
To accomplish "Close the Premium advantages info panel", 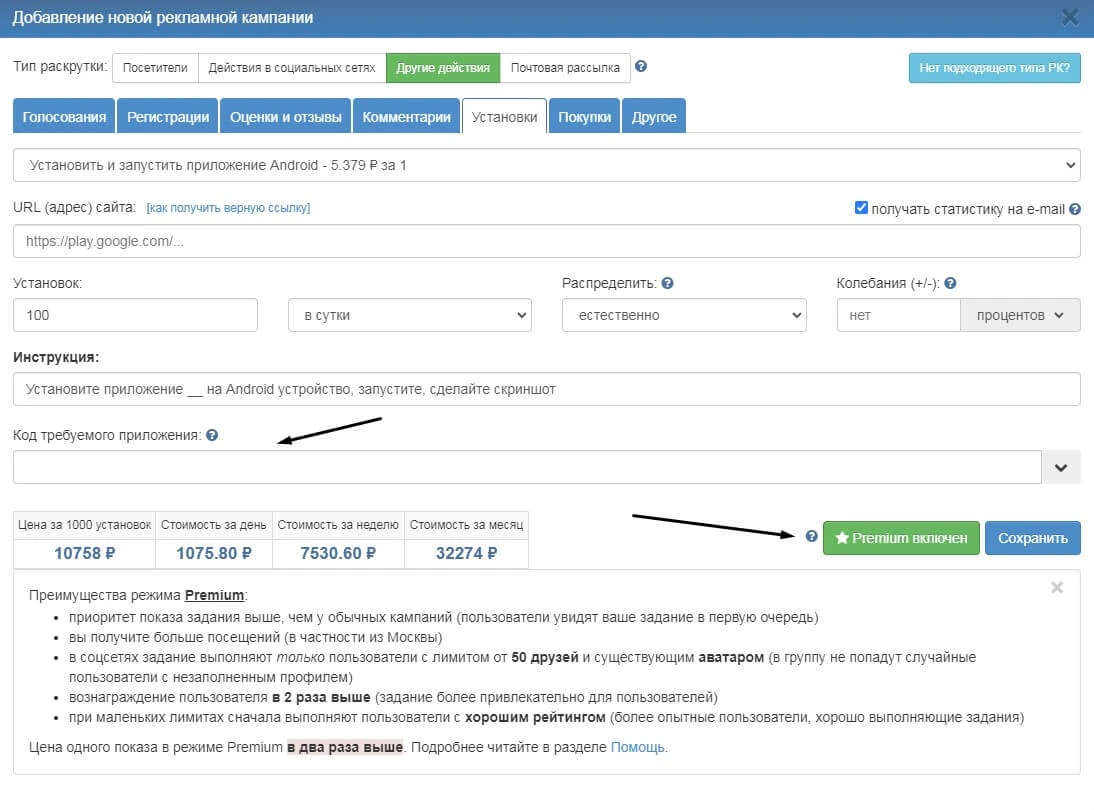I will click(1057, 588).
